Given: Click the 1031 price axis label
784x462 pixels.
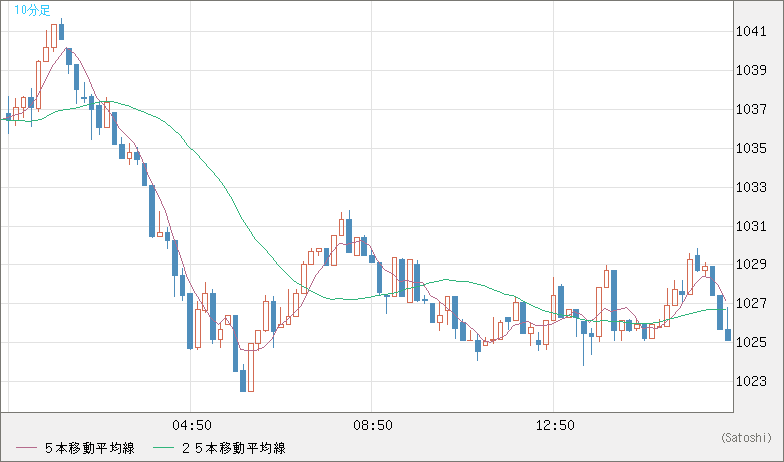Looking at the screenshot, I should 749,226.
